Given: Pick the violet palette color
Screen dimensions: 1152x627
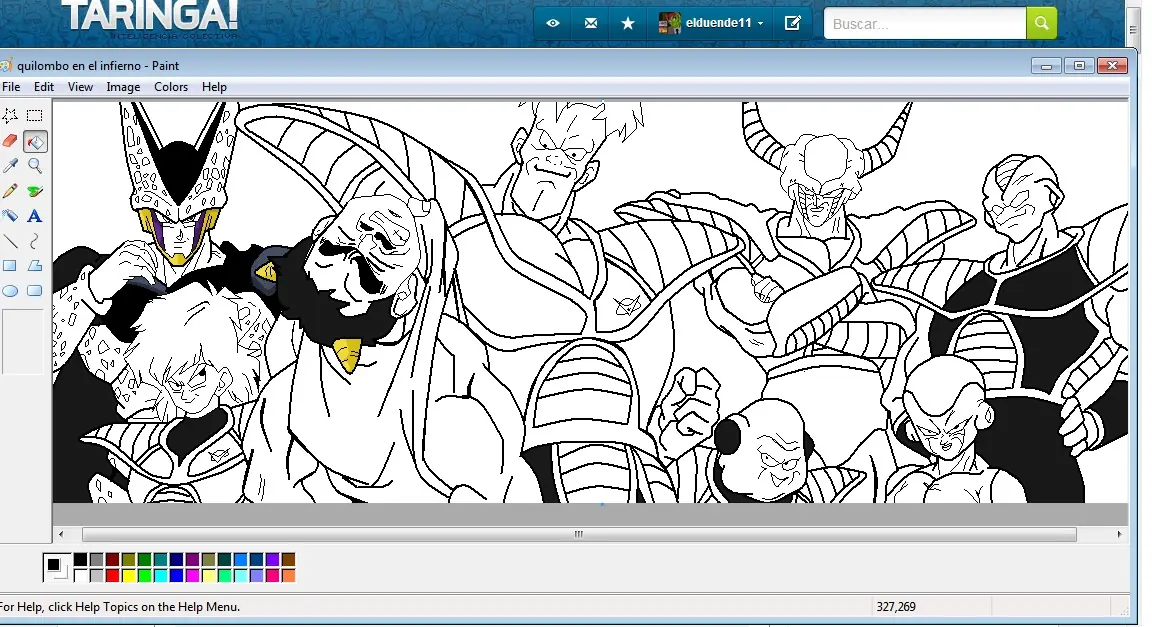Looking at the screenshot, I should click(273, 559).
